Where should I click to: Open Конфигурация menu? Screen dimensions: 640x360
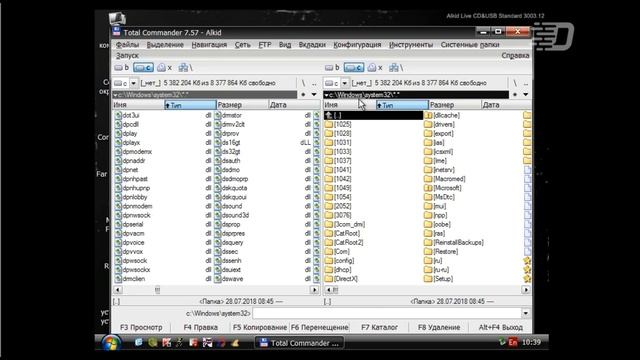(357, 45)
